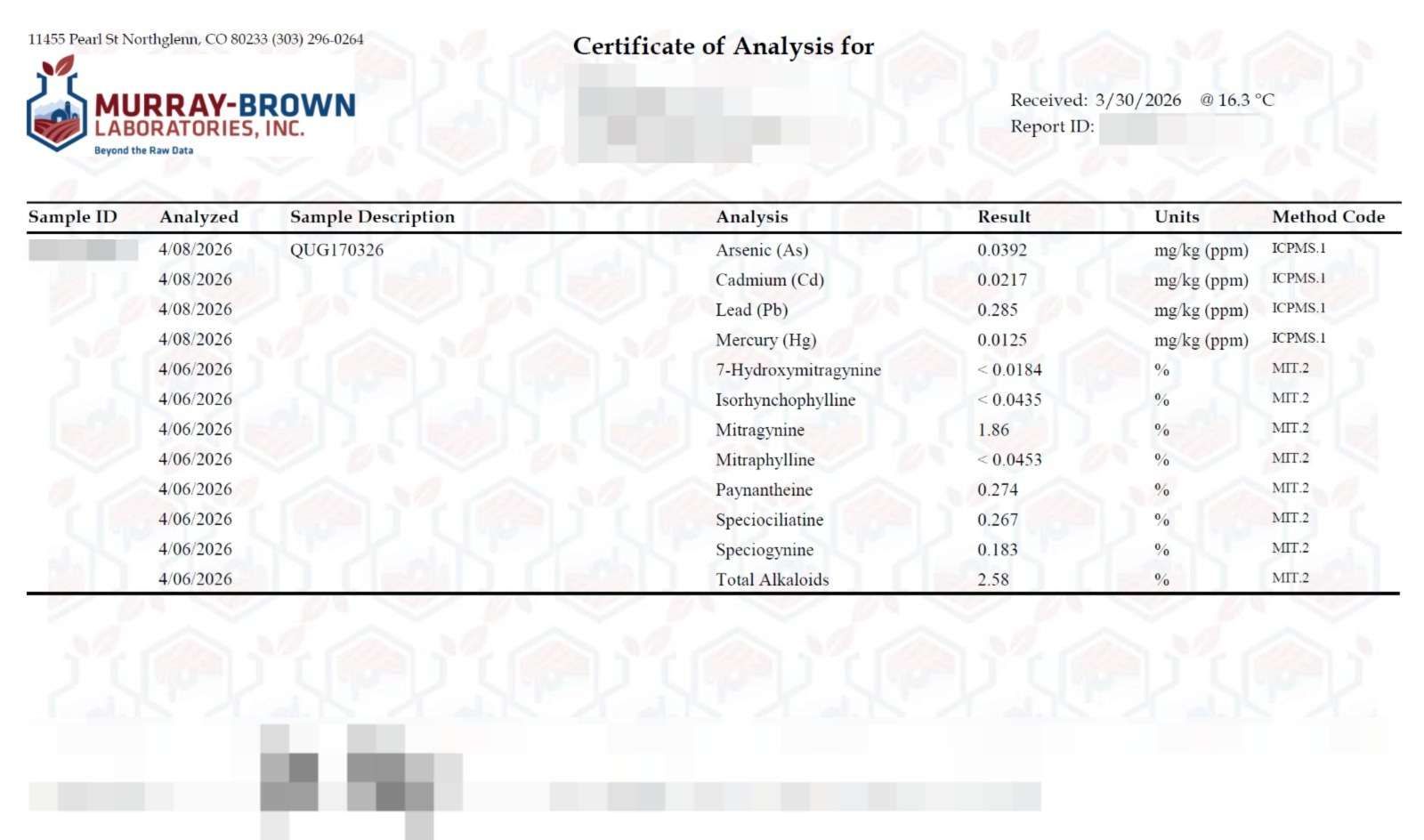Click sample description QUG170326
The image size is (1424, 840).
[336, 250]
